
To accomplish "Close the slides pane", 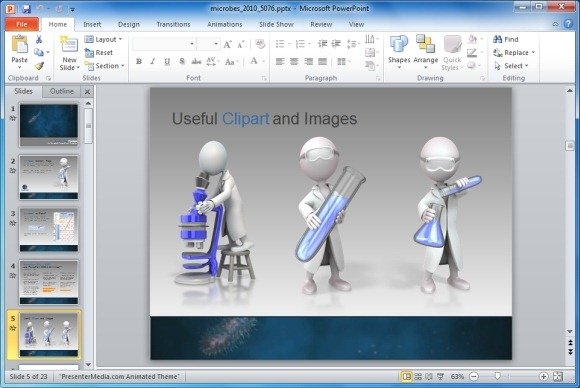I will pos(88,92).
